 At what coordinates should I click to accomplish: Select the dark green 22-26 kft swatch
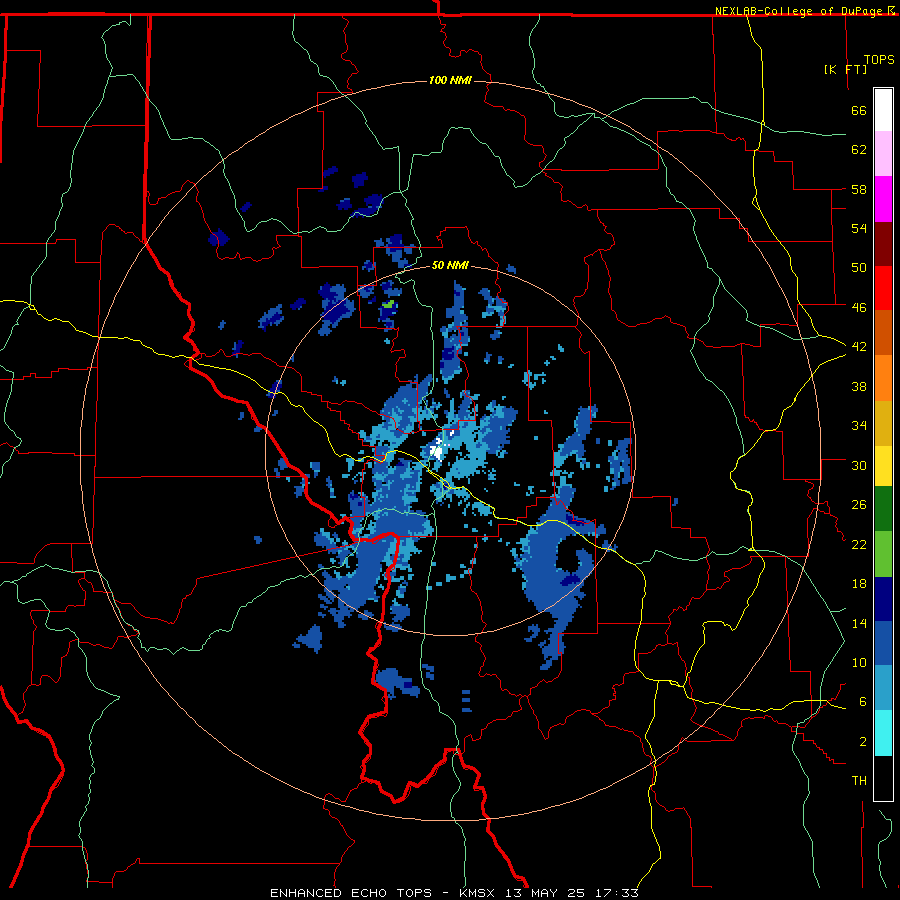tap(883, 509)
